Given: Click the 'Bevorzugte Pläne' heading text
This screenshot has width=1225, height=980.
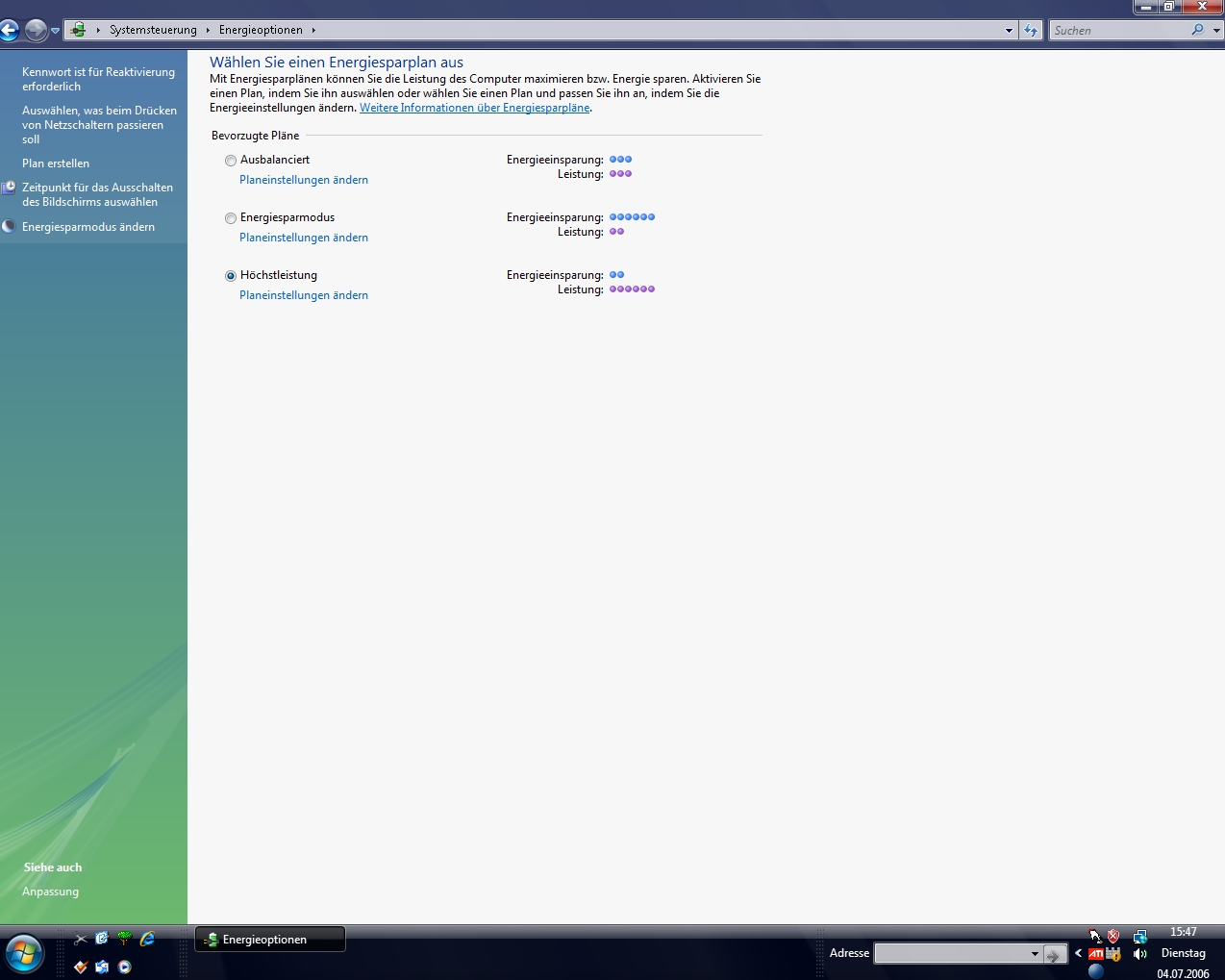Looking at the screenshot, I should coord(255,136).
